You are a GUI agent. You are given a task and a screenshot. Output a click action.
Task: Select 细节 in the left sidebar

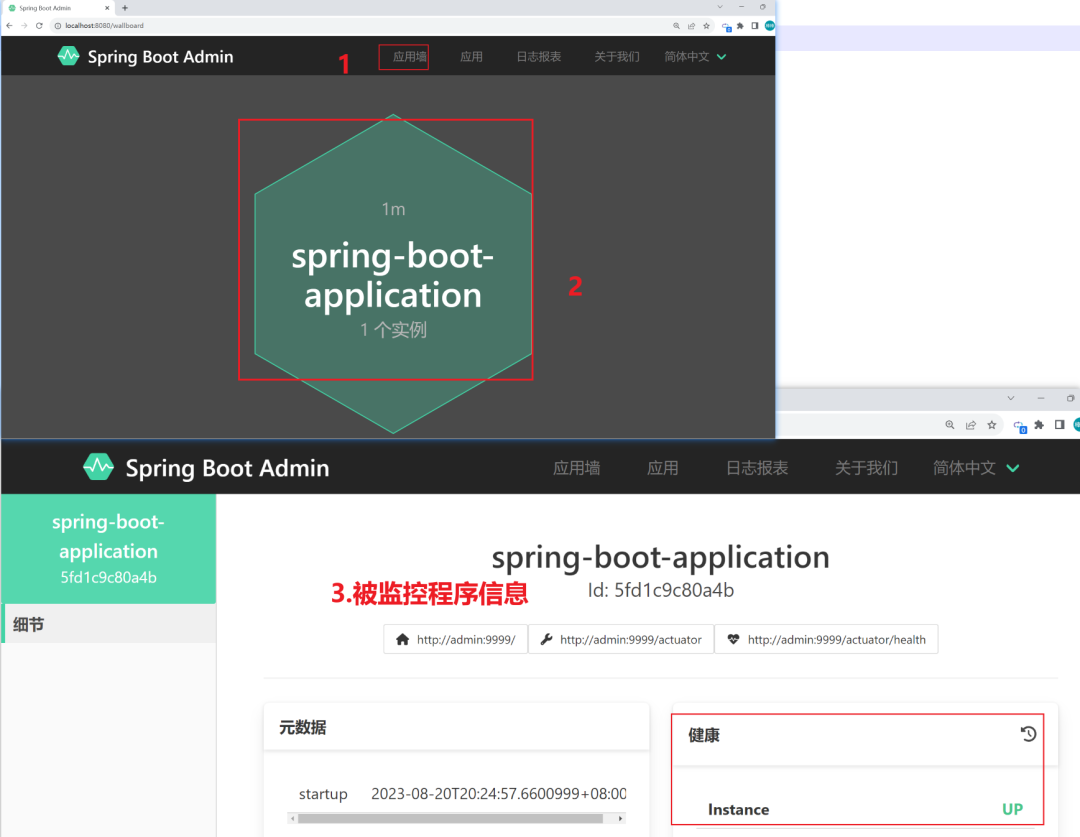pos(109,624)
